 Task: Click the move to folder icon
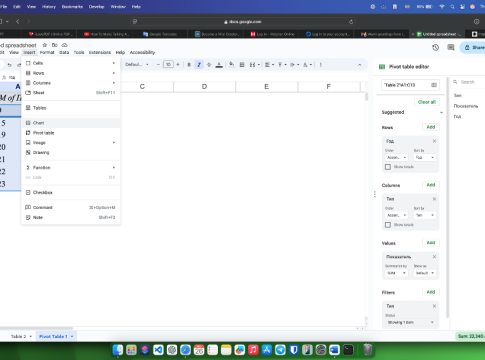(55, 45)
